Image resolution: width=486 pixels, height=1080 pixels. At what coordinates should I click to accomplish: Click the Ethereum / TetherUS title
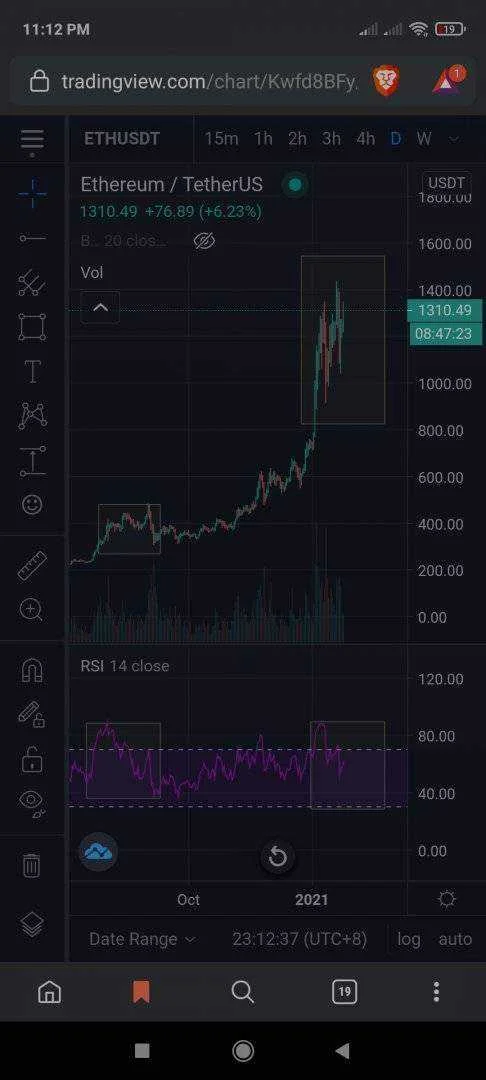pyautogui.click(x=171, y=185)
